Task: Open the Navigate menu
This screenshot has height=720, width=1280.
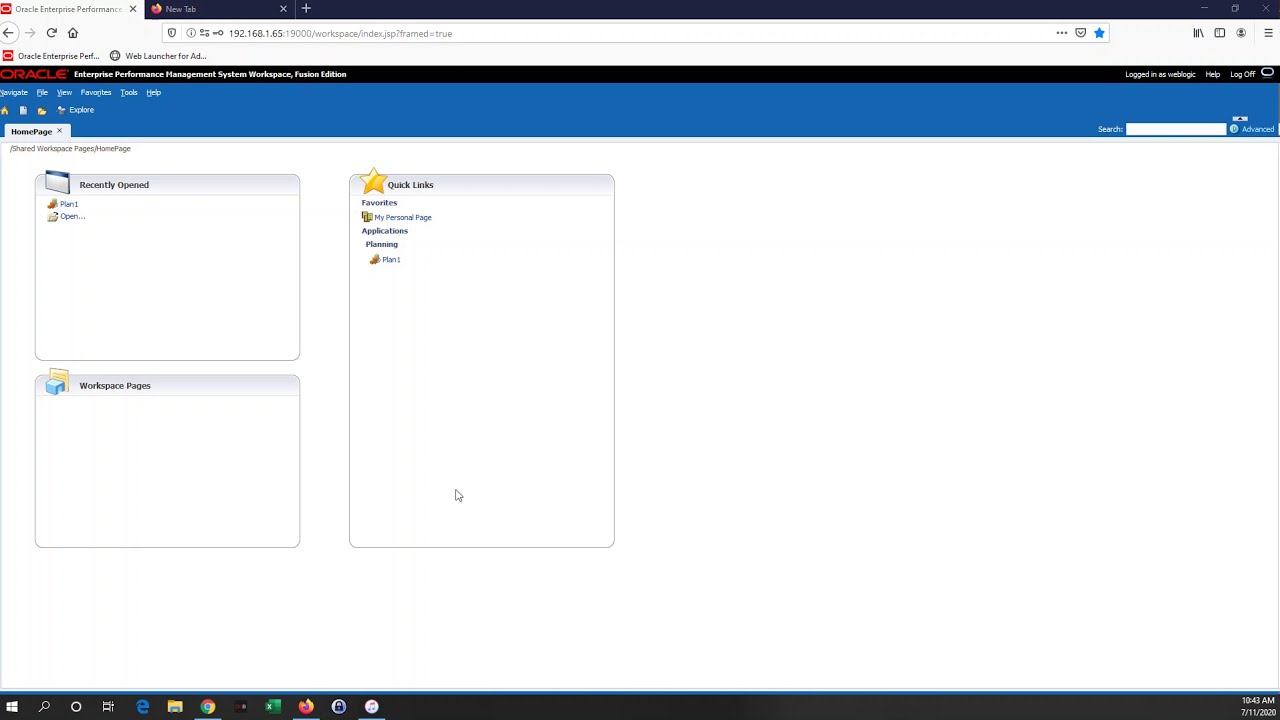Action: coord(14,92)
